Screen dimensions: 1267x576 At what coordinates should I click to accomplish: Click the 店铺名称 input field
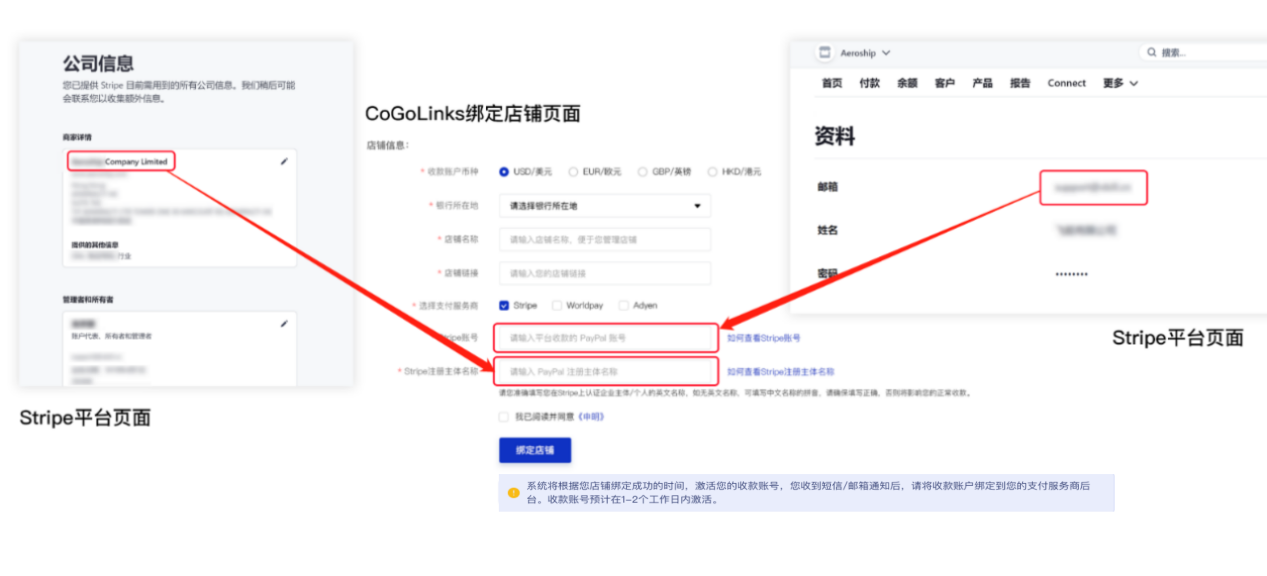[604, 239]
